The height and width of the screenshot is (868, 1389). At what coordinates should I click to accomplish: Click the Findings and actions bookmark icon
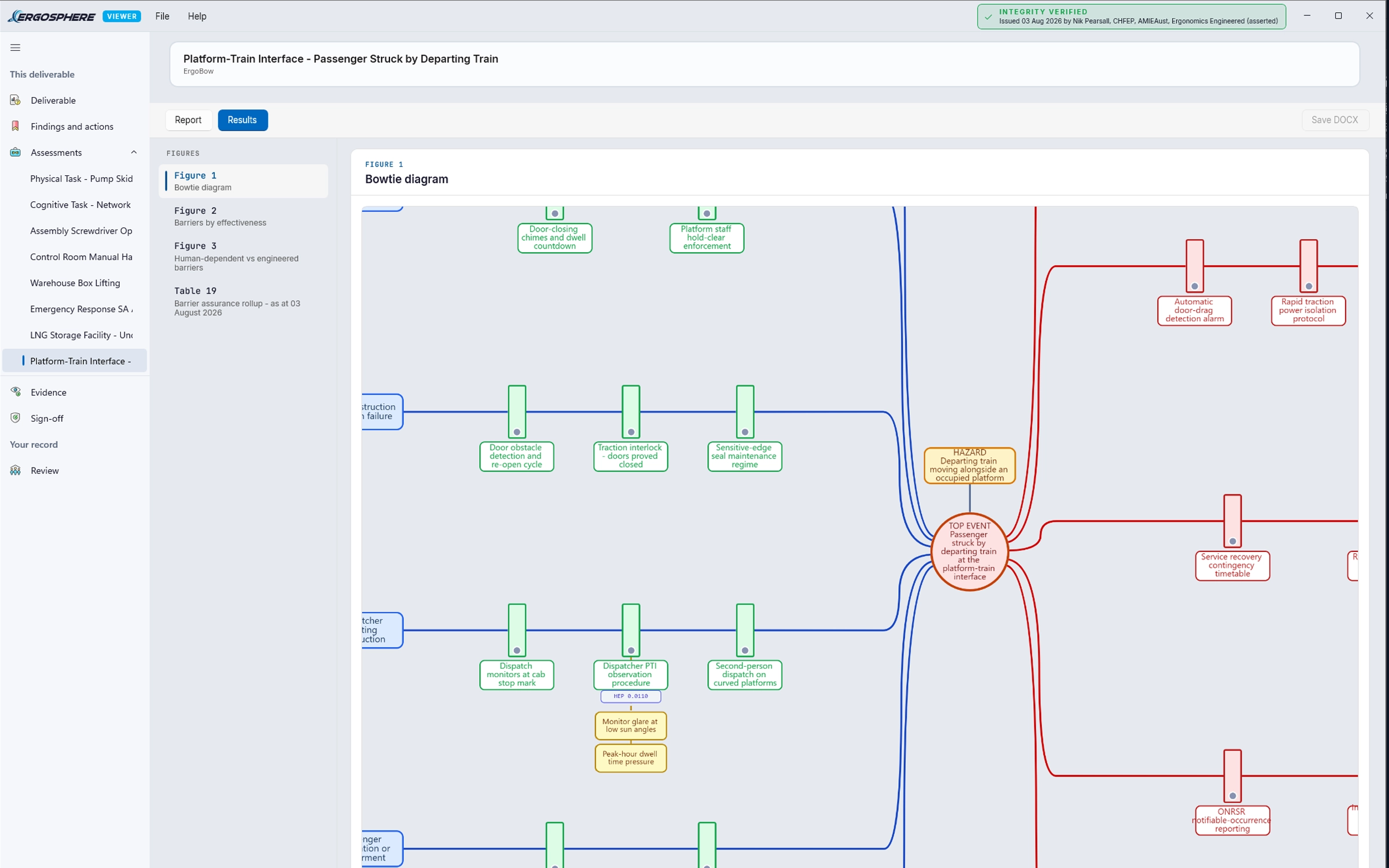(16, 126)
